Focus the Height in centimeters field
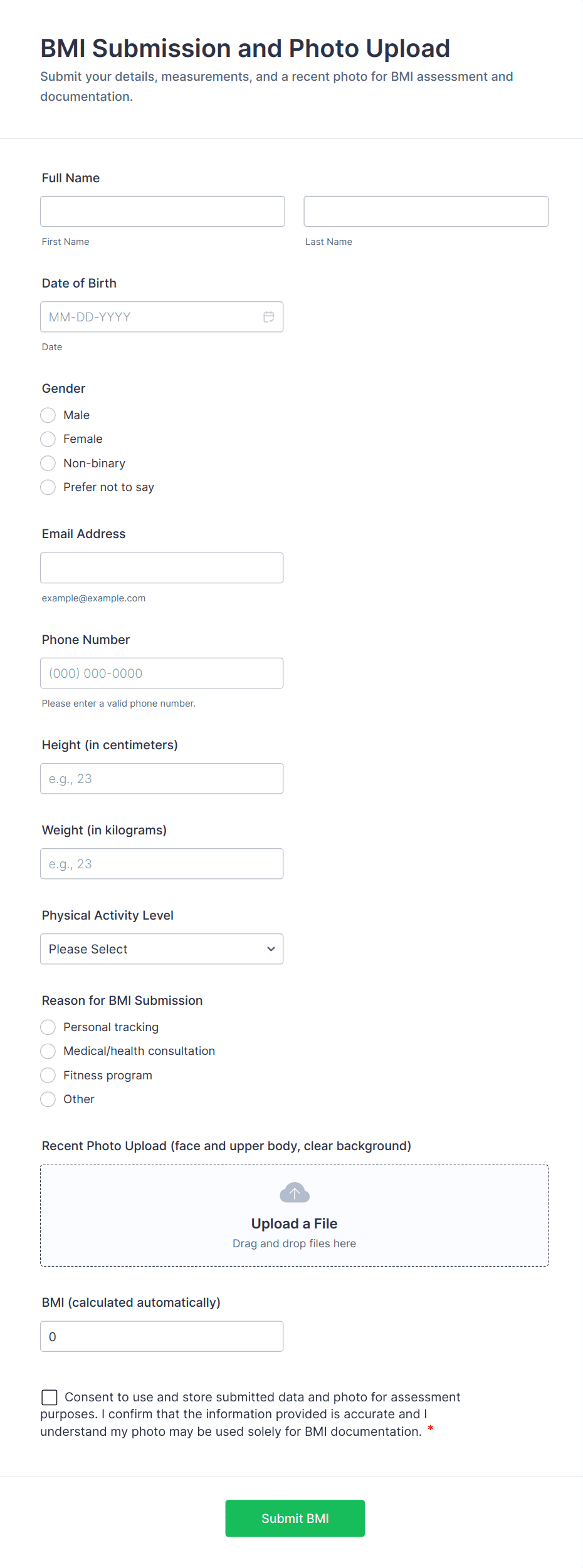Image resolution: width=583 pixels, height=1568 pixels. pos(162,779)
